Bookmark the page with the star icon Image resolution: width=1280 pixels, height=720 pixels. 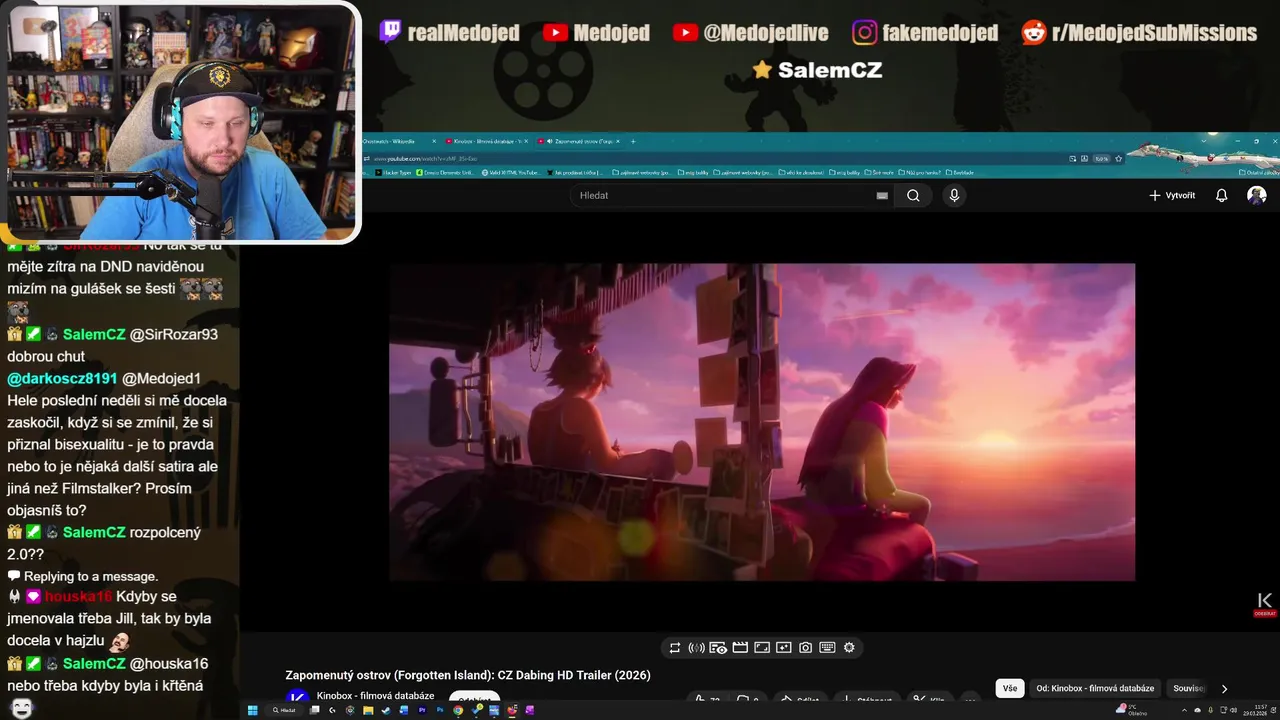click(1118, 158)
